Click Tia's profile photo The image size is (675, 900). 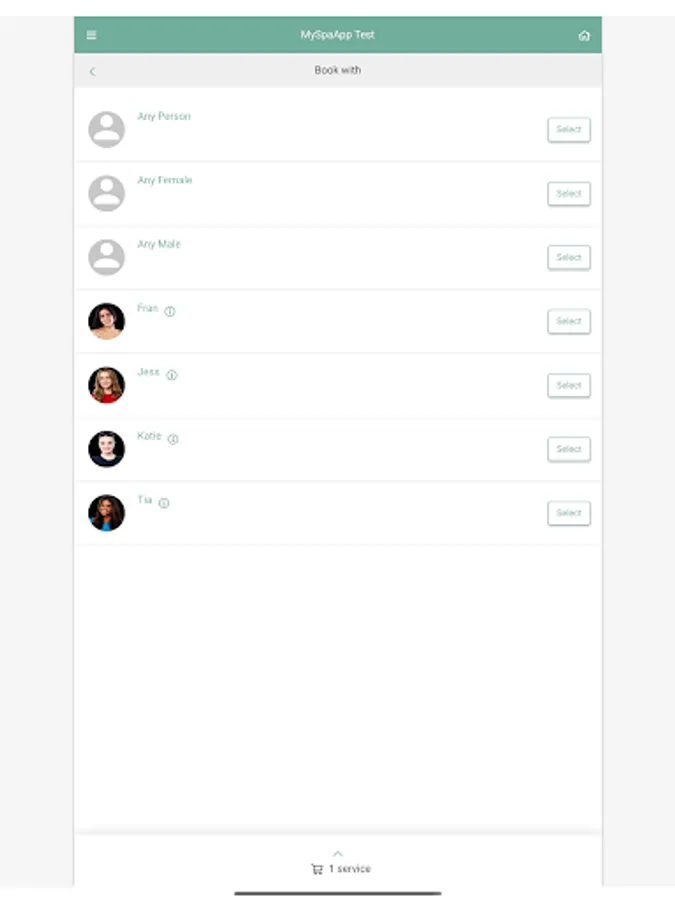(107, 513)
